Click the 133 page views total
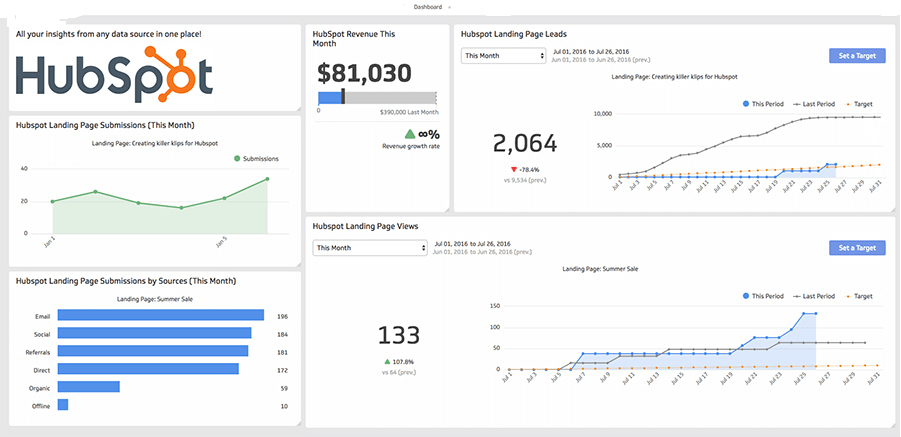The height and width of the screenshot is (437, 901). click(399, 335)
